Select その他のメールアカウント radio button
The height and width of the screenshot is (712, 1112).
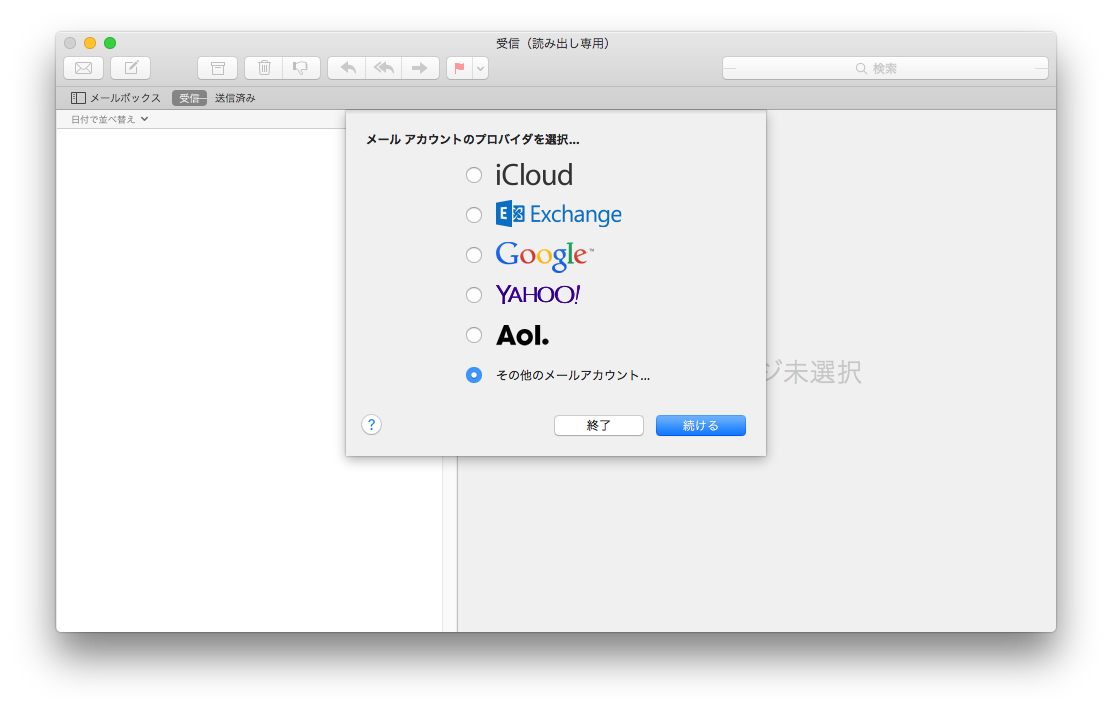[x=474, y=375]
